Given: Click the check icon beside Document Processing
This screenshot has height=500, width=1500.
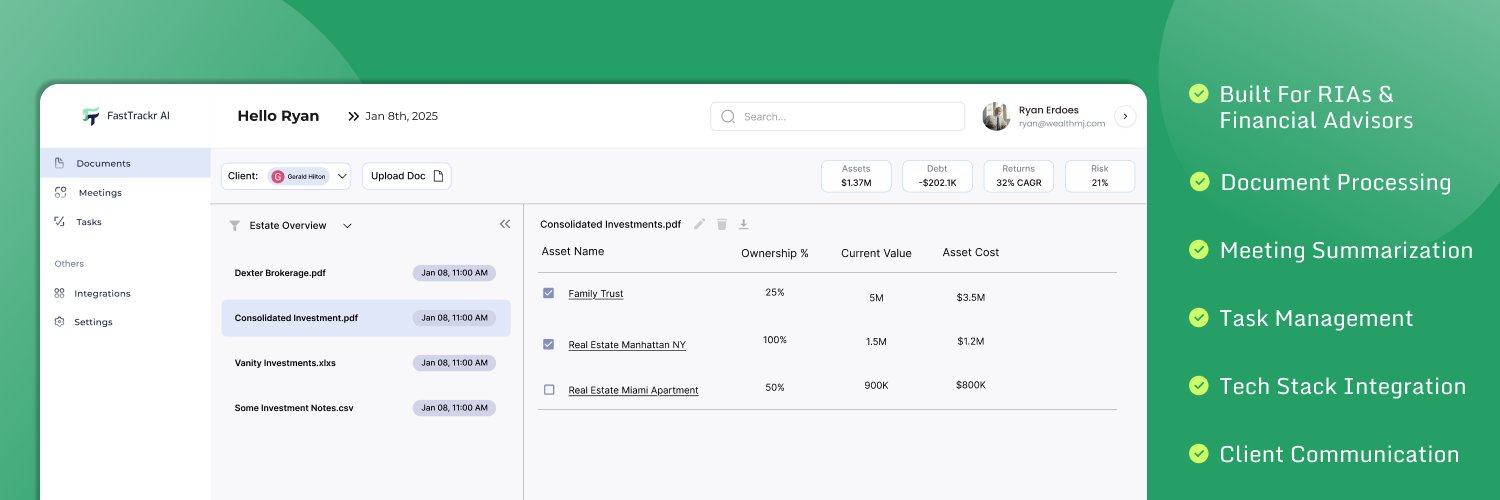Looking at the screenshot, I should [1198, 182].
